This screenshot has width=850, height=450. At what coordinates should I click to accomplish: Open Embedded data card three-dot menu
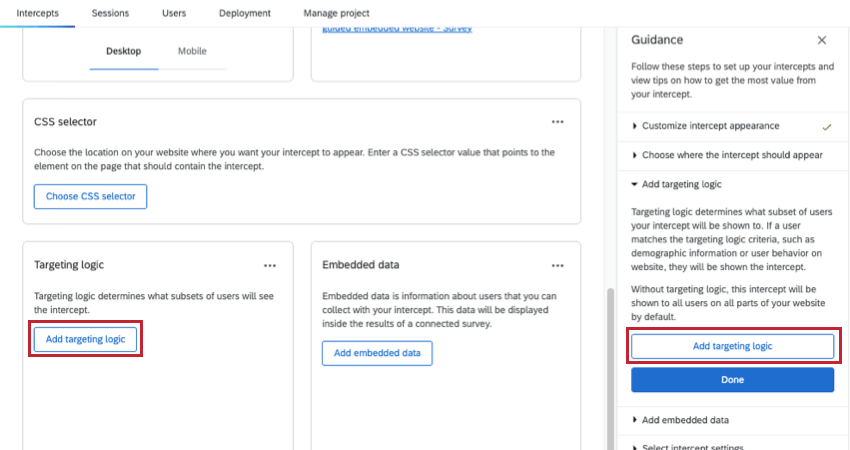tap(558, 265)
